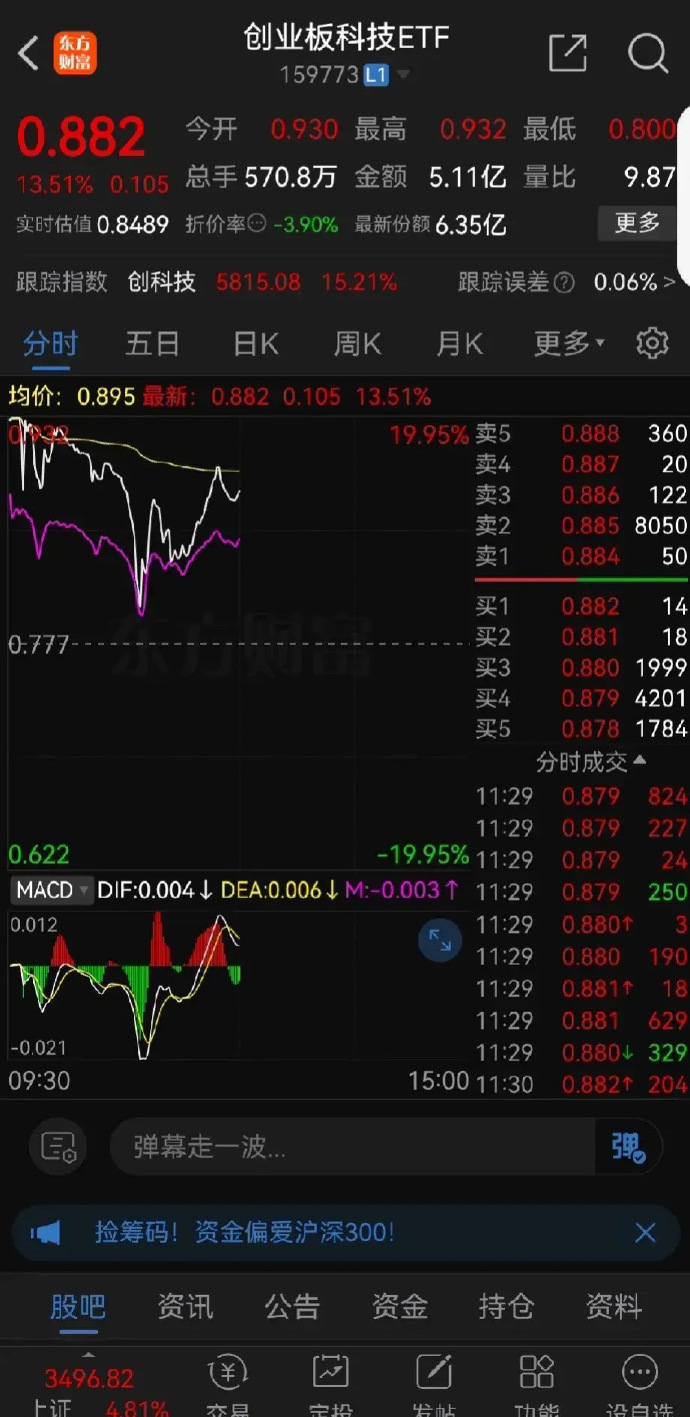Select the 买3 0.880 order row
This screenshot has width=690, height=1417.
pyautogui.click(x=581, y=667)
